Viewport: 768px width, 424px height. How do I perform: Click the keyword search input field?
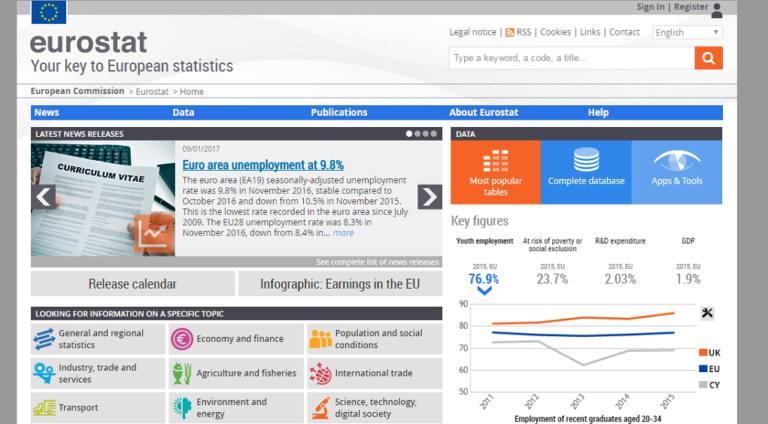572,58
